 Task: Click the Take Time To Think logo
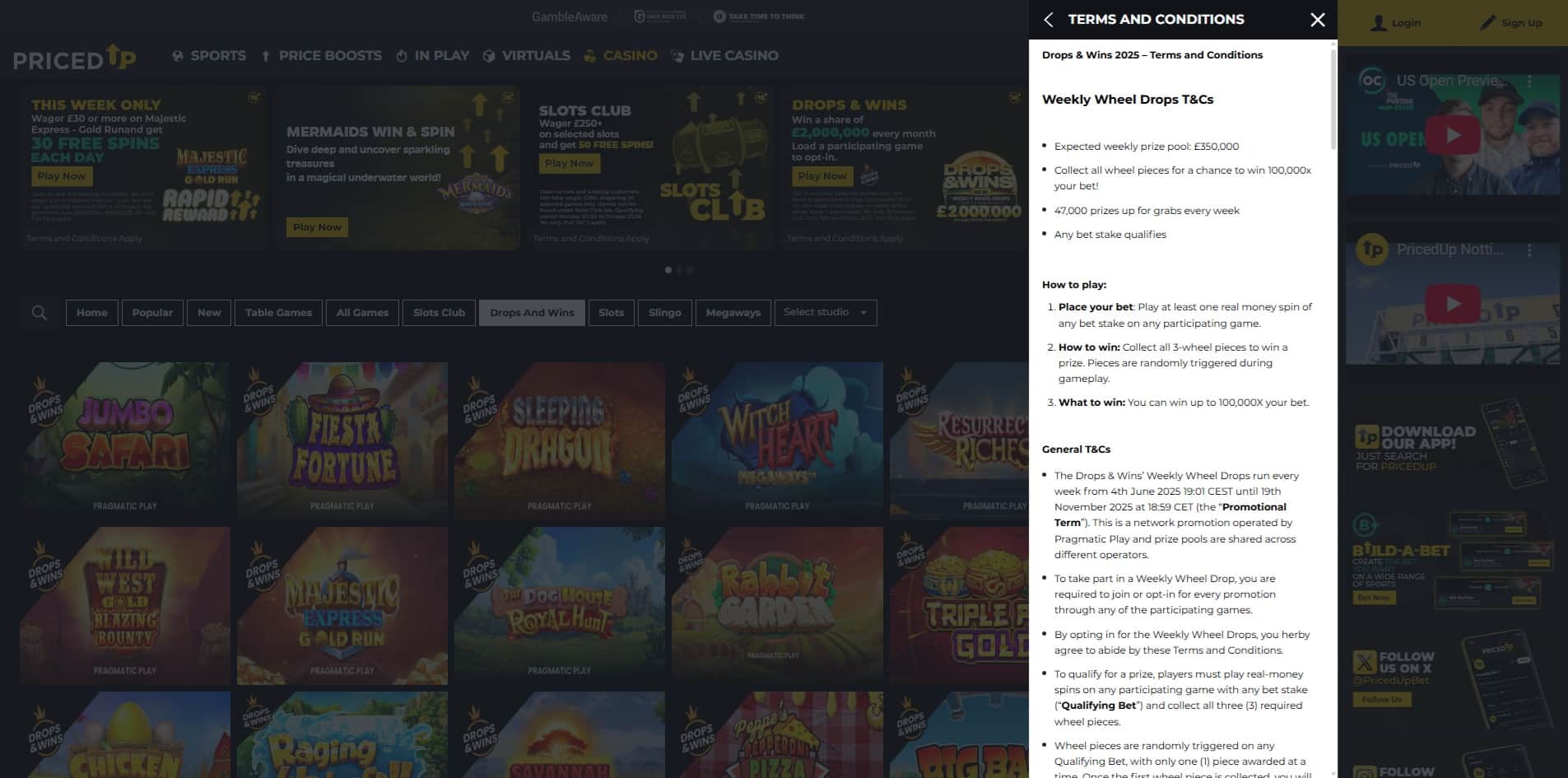(x=758, y=16)
